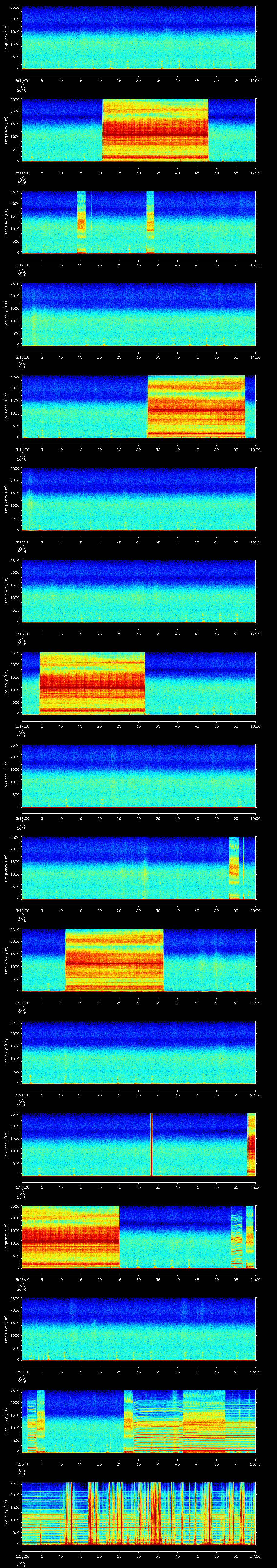Viewport: 277px width, 1568px height.
Task: Click the burst at right edge of 5:22:00 spectrogram
Action: (x=251, y=1144)
